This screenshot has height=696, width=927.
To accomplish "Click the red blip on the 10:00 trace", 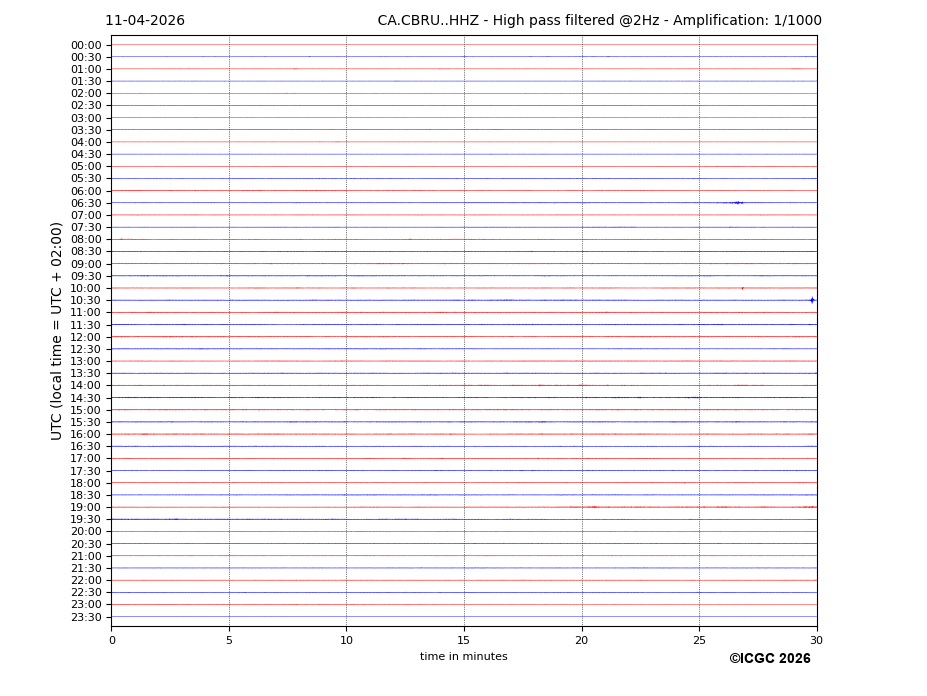I will tap(742, 288).
